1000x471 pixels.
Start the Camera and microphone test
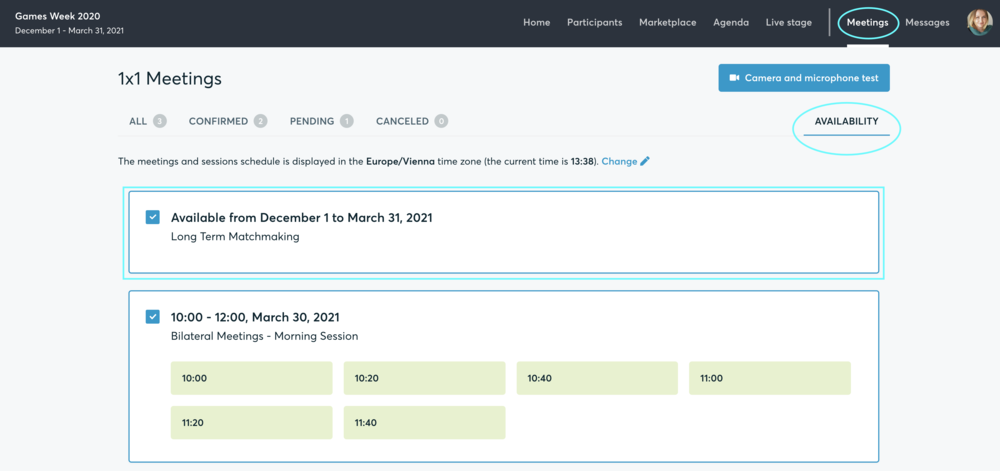point(804,78)
